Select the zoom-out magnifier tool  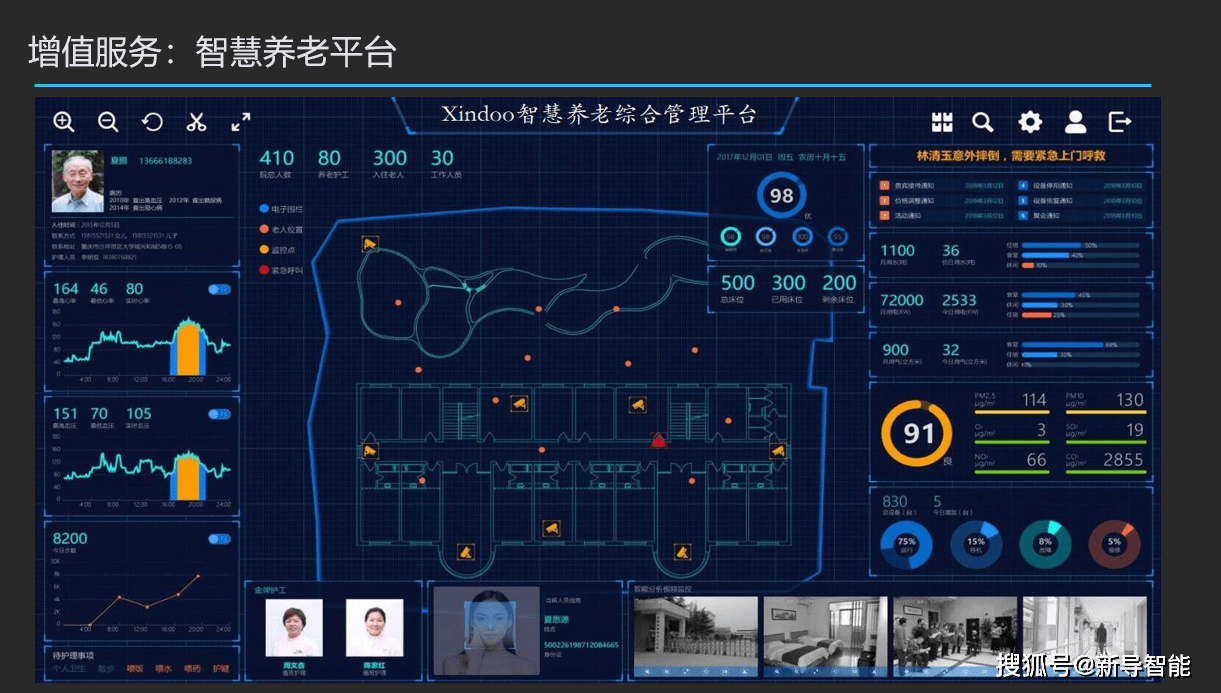[108, 121]
